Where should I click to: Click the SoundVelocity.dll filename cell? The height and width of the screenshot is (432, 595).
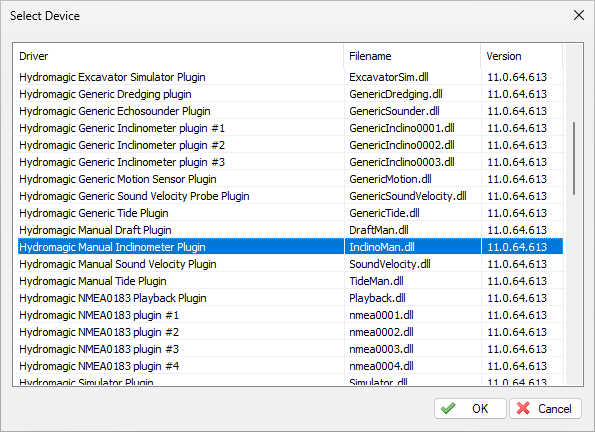pyautogui.click(x=412, y=264)
